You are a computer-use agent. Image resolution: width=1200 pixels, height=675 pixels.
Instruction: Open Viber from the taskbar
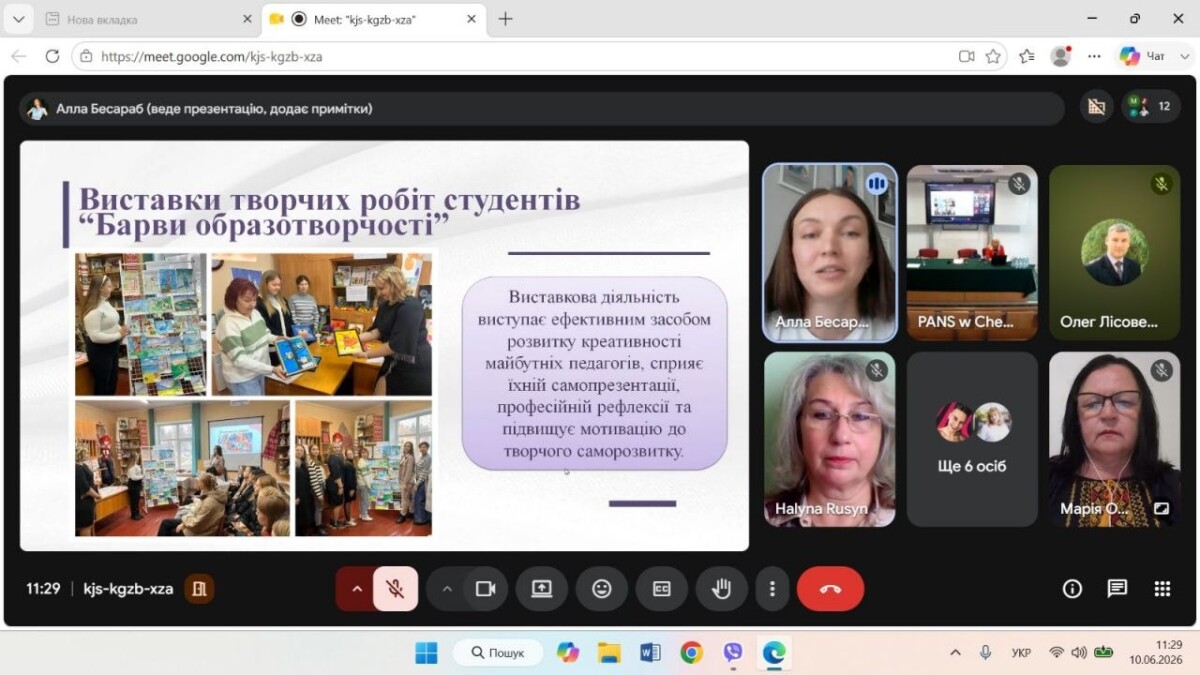point(732,653)
